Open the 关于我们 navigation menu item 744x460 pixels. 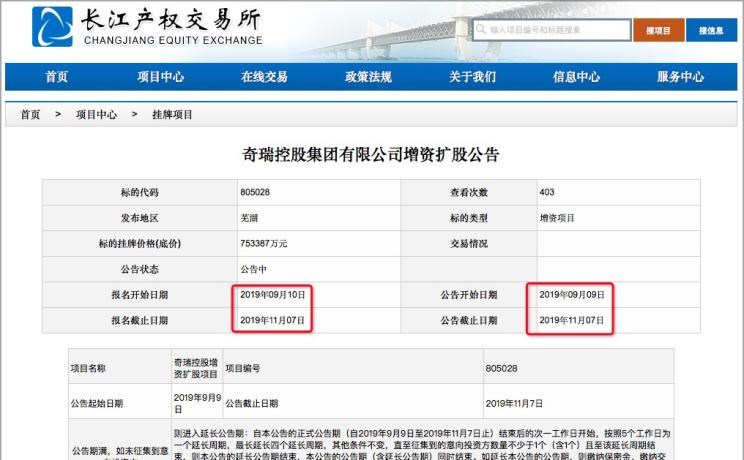[472, 76]
